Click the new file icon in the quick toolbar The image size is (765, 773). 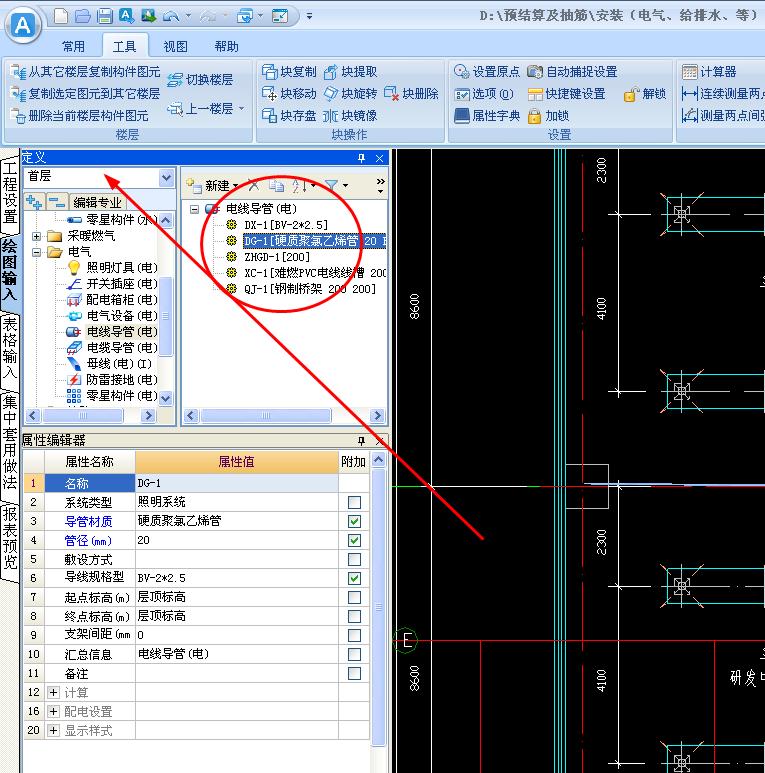pos(61,16)
